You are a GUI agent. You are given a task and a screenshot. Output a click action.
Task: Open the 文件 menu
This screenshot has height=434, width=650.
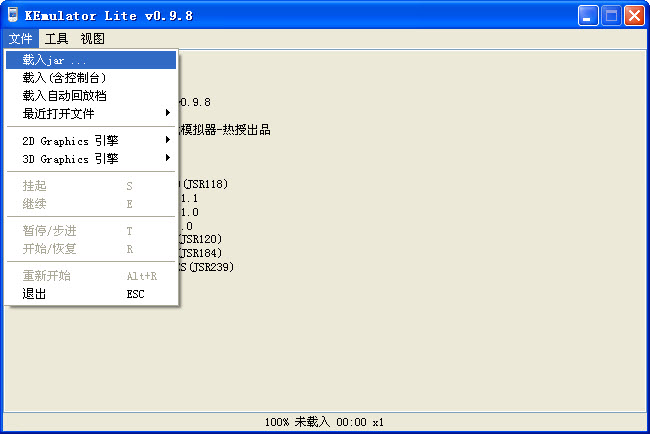[20, 39]
